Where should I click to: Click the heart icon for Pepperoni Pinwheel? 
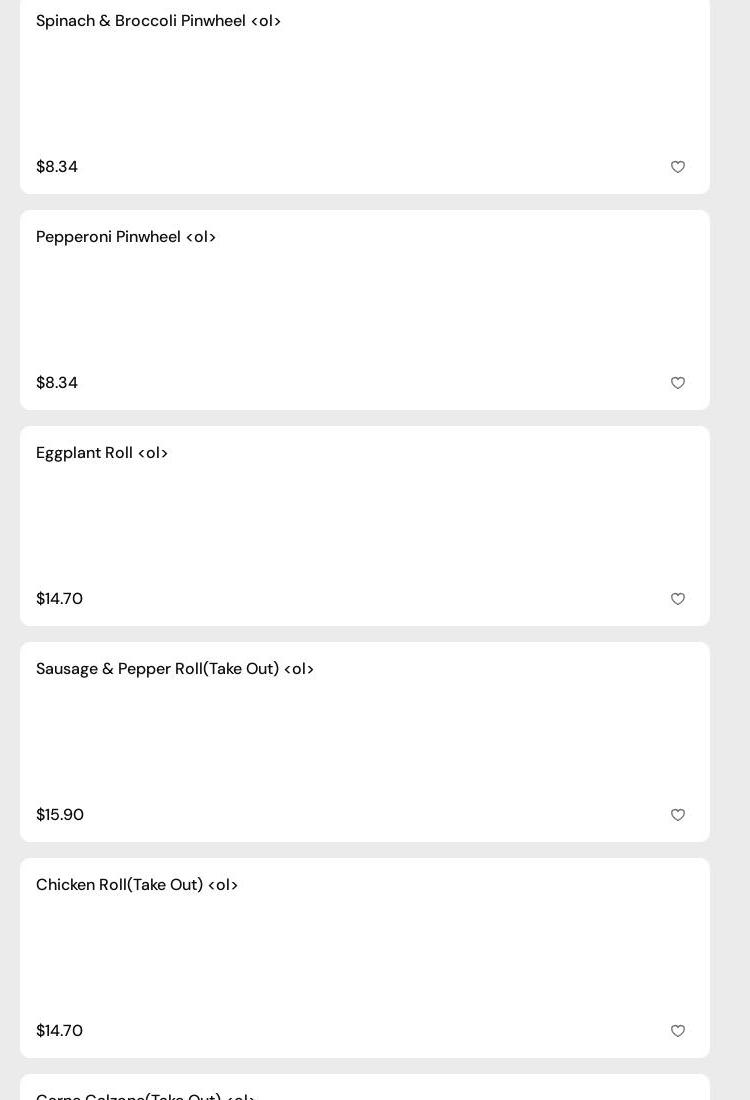tap(678, 383)
